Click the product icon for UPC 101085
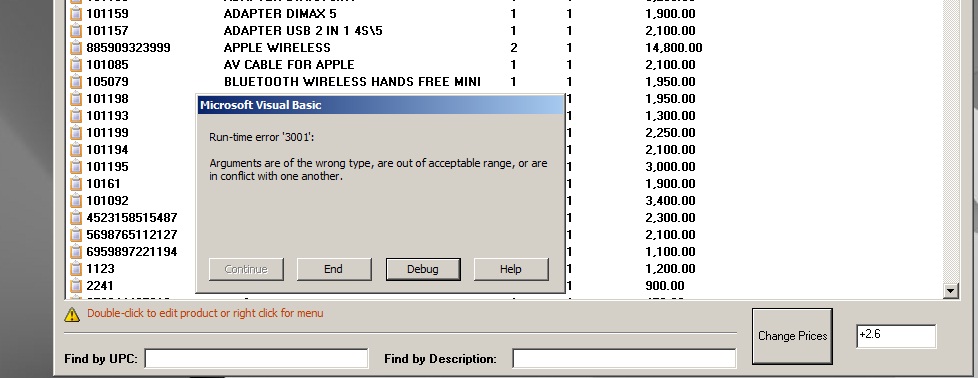The height and width of the screenshot is (378, 978). pyautogui.click(x=75, y=64)
